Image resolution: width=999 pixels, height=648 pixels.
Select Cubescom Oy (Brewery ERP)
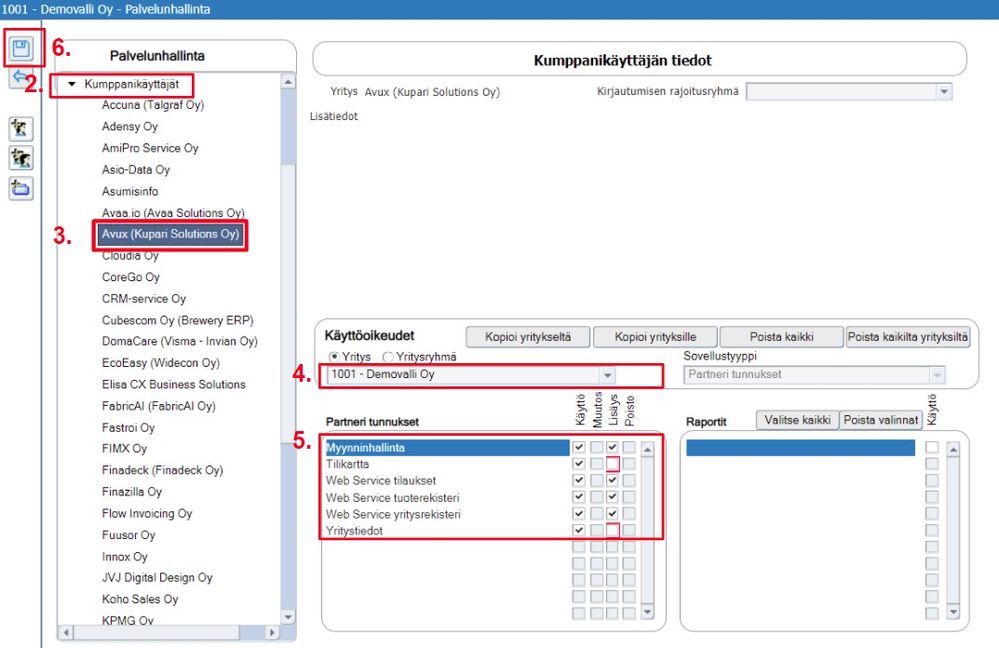coord(178,320)
